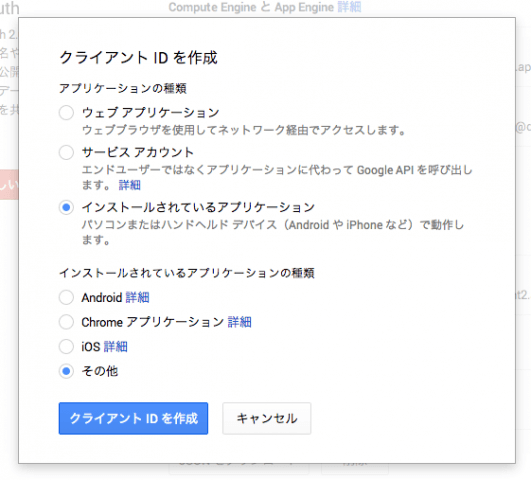The width and height of the screenshot is (531, 480).
Task: Click description starting パソコンまたはハンドヘルド デバイス
Action: (x=273, y=232)
